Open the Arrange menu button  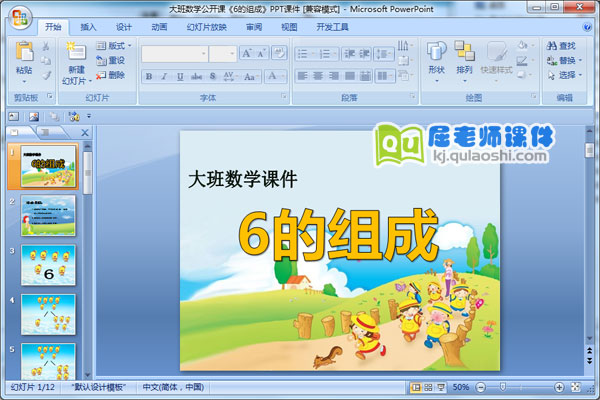pos(465,61)
